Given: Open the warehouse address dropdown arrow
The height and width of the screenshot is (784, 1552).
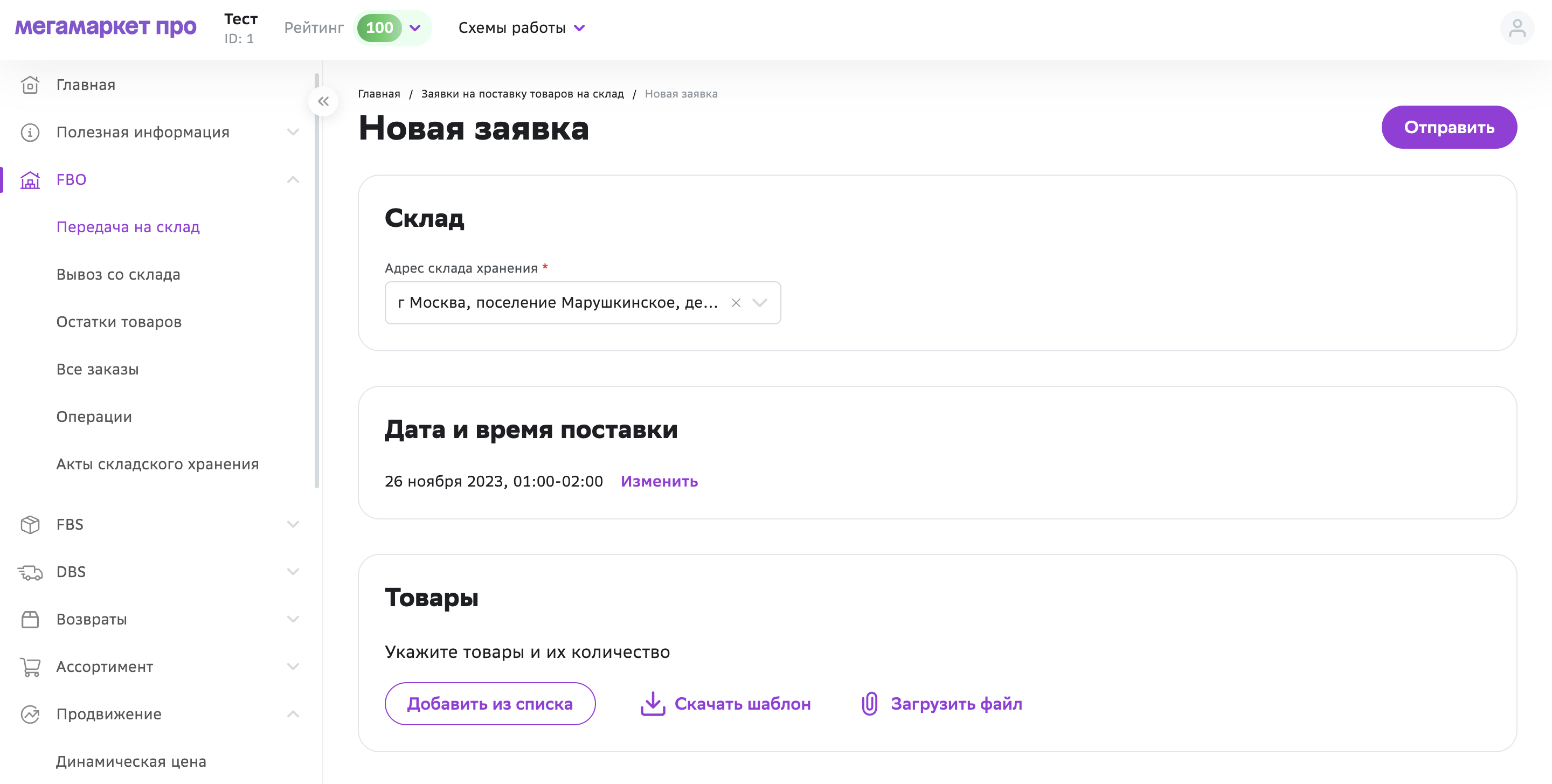Looking at the screenshot, I should 760,302.
